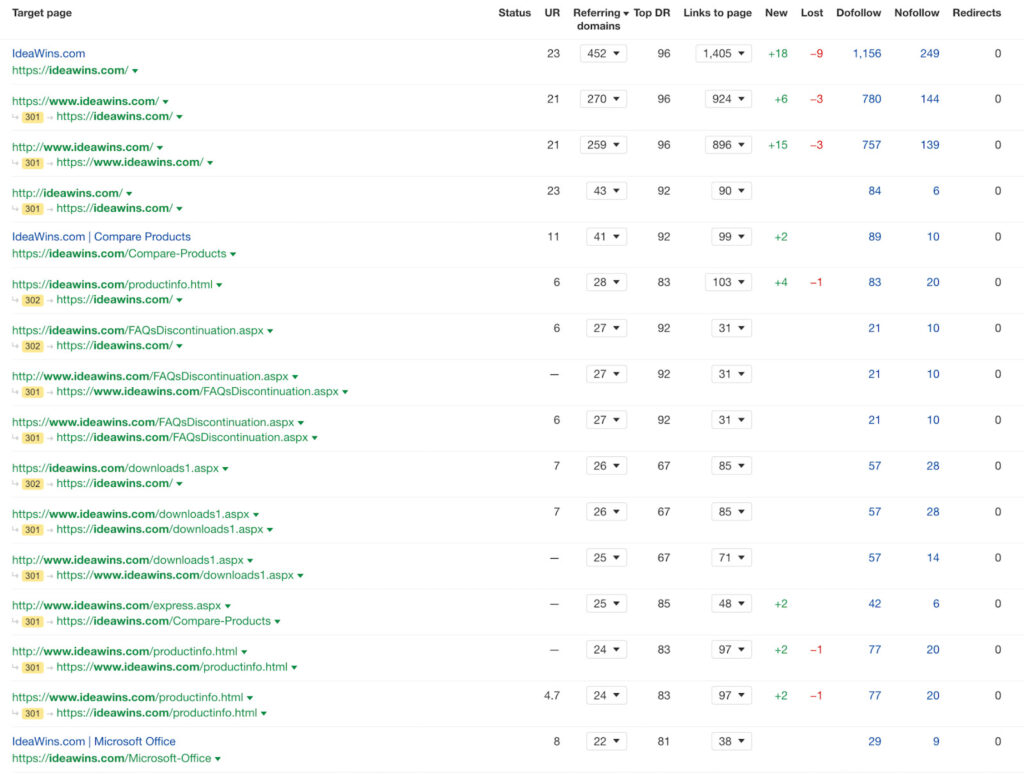
Task: Open IdeaWins.com | Compare Products title link
Action: tap(101, 236)
